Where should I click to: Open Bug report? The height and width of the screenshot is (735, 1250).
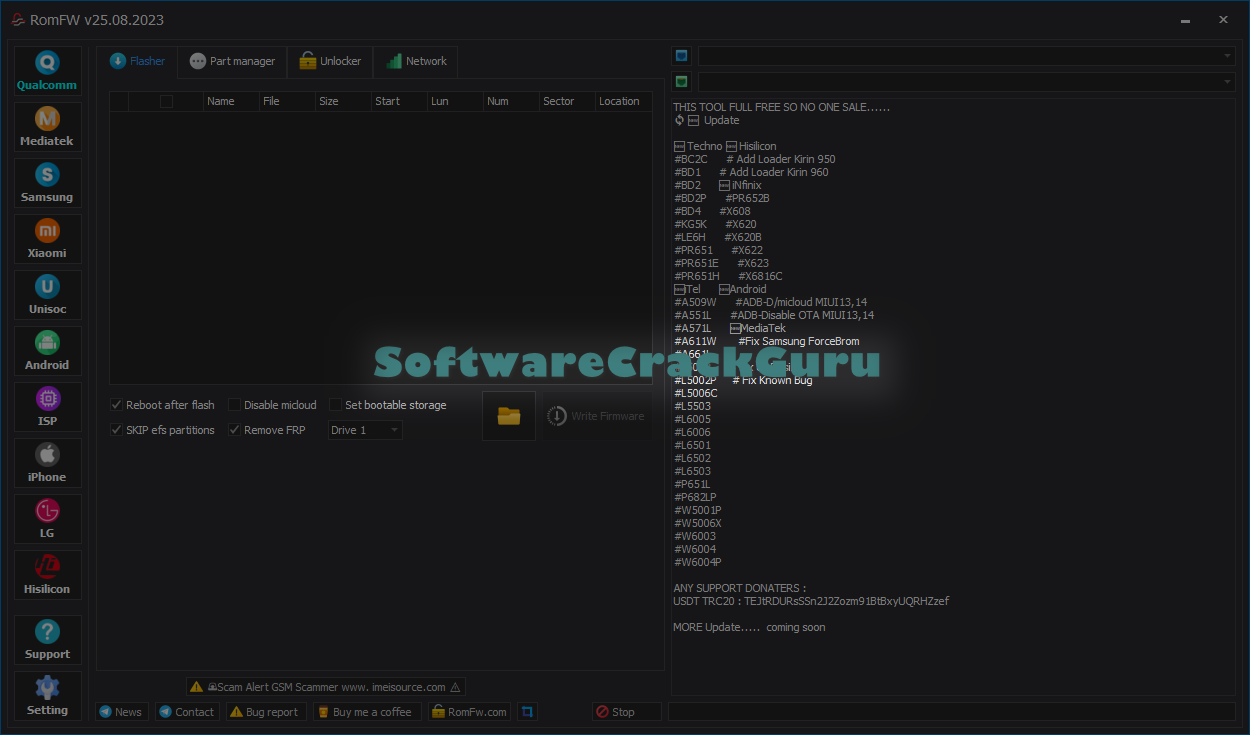point(264,712)
